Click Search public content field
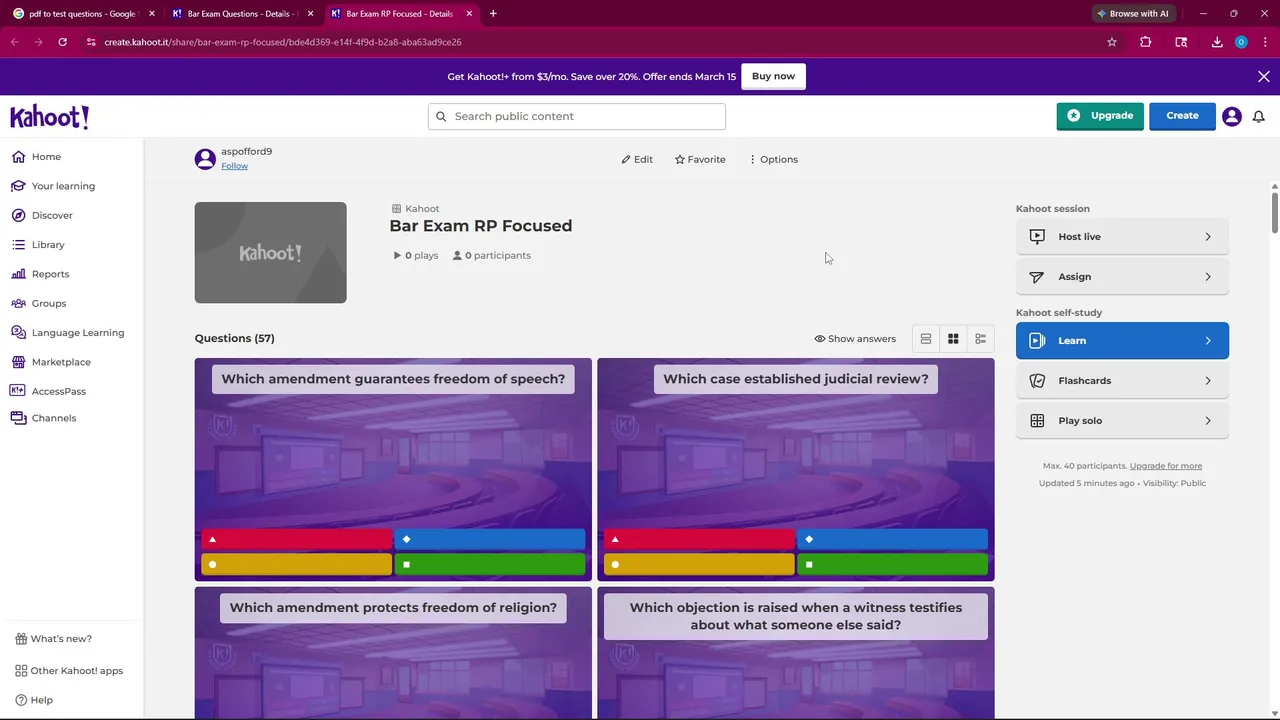 coord(577,116)
